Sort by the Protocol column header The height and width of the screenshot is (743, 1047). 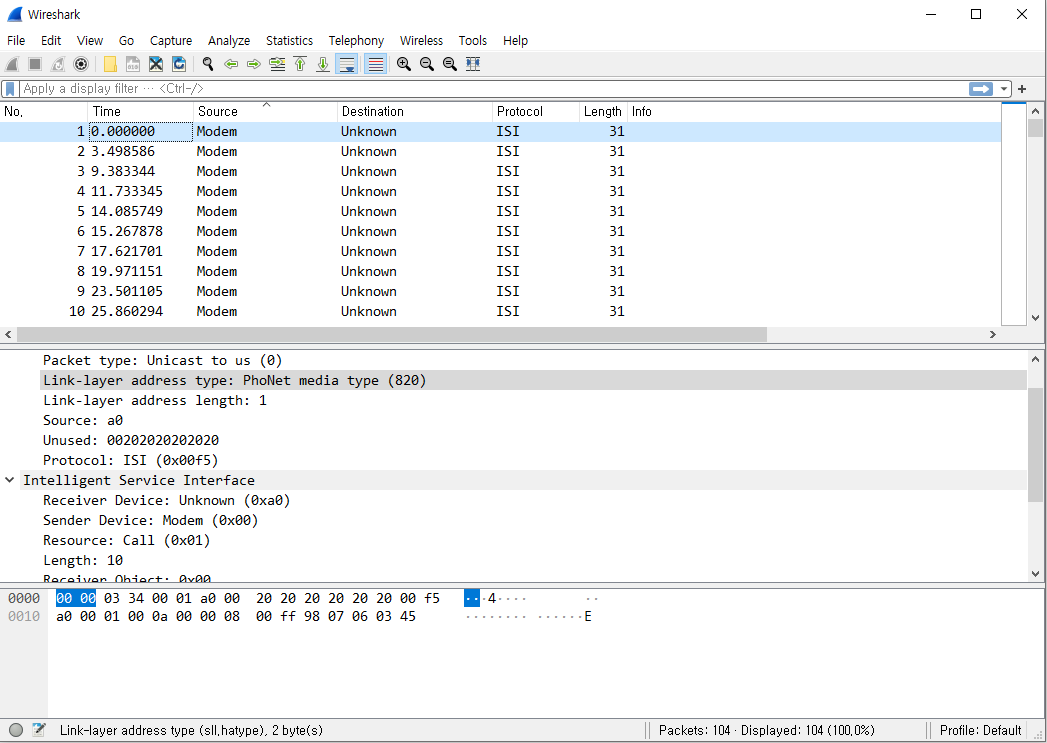(536, 111)
